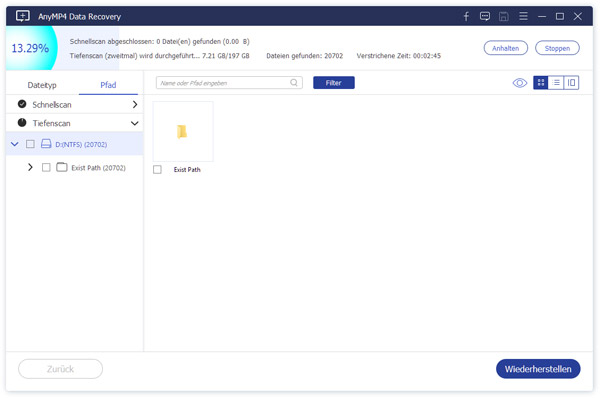Check the D:(NTFS) drive checkbox
600x398 pixels.
[x=30, y=144]
